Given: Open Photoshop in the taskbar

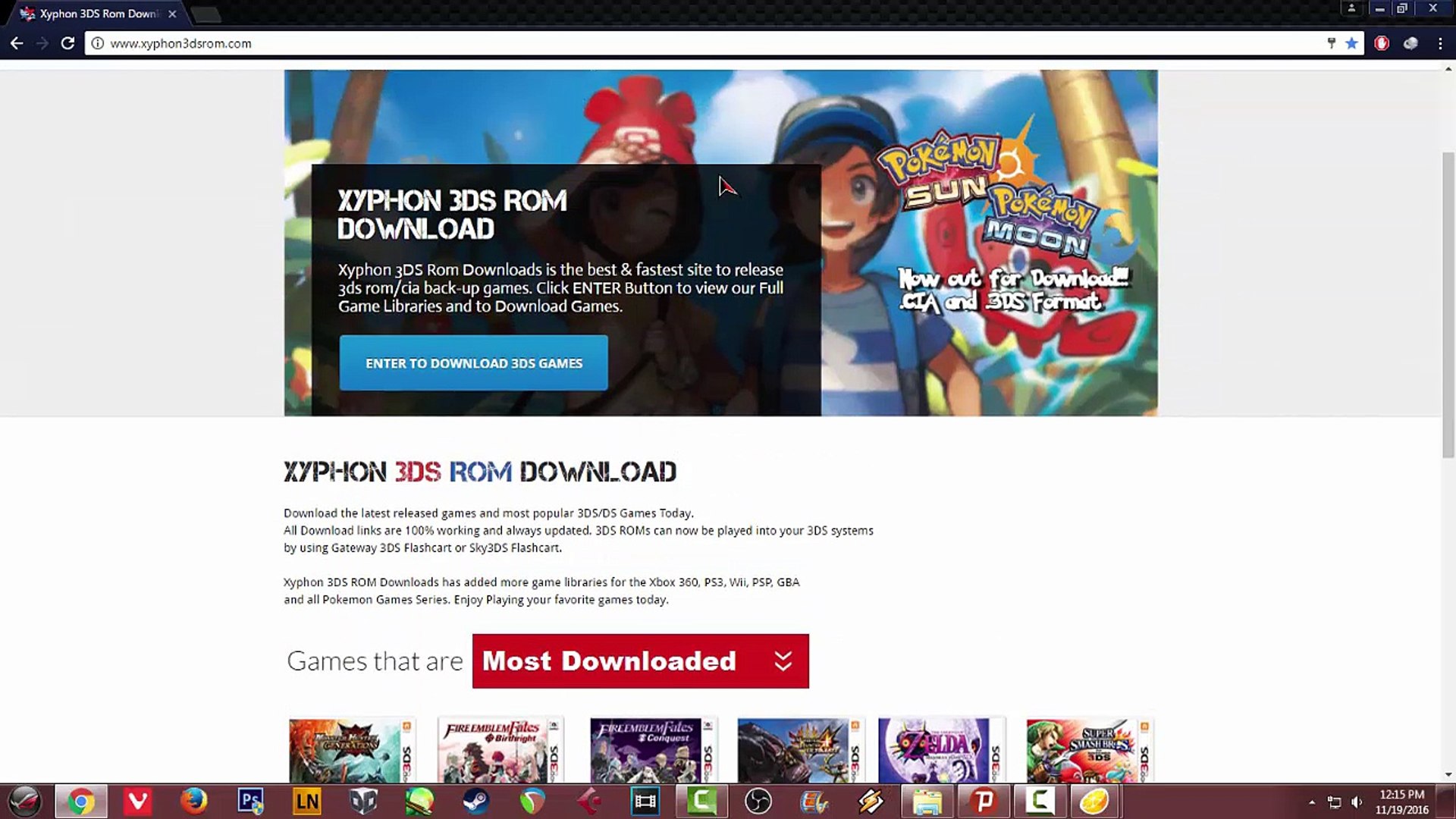Looking at the screenshot, I should tap(250, 801).
